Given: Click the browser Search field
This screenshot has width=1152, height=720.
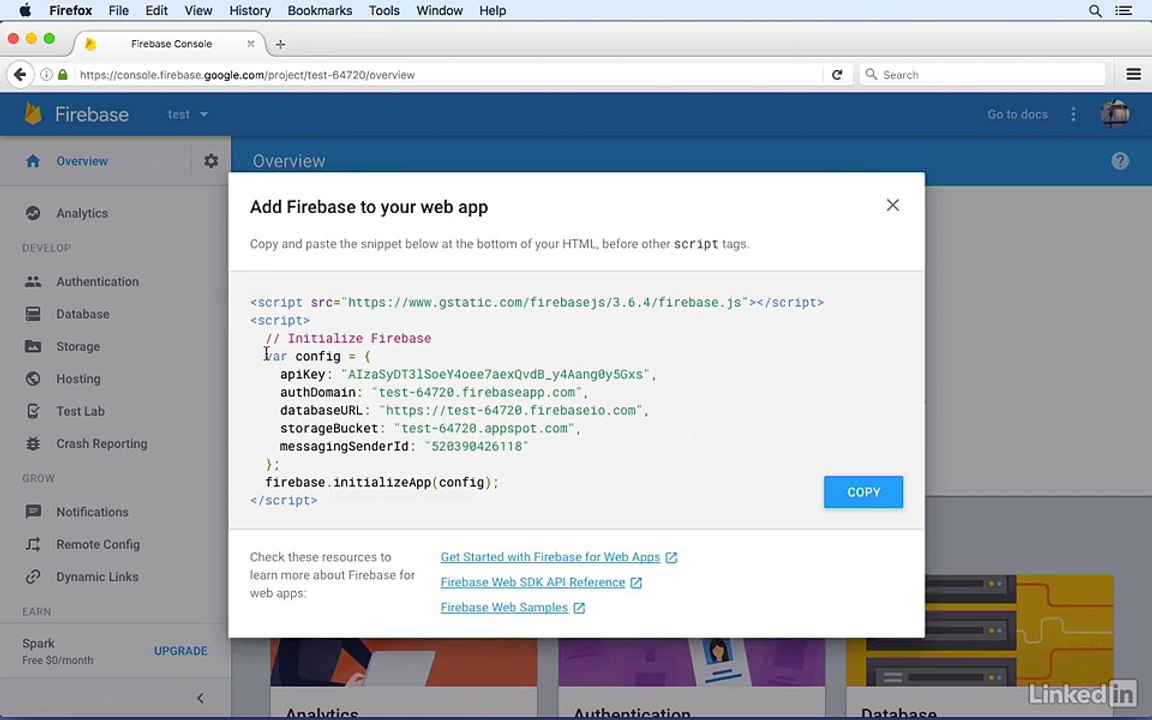Looking at the screenshot, I should tap(982, 74).
